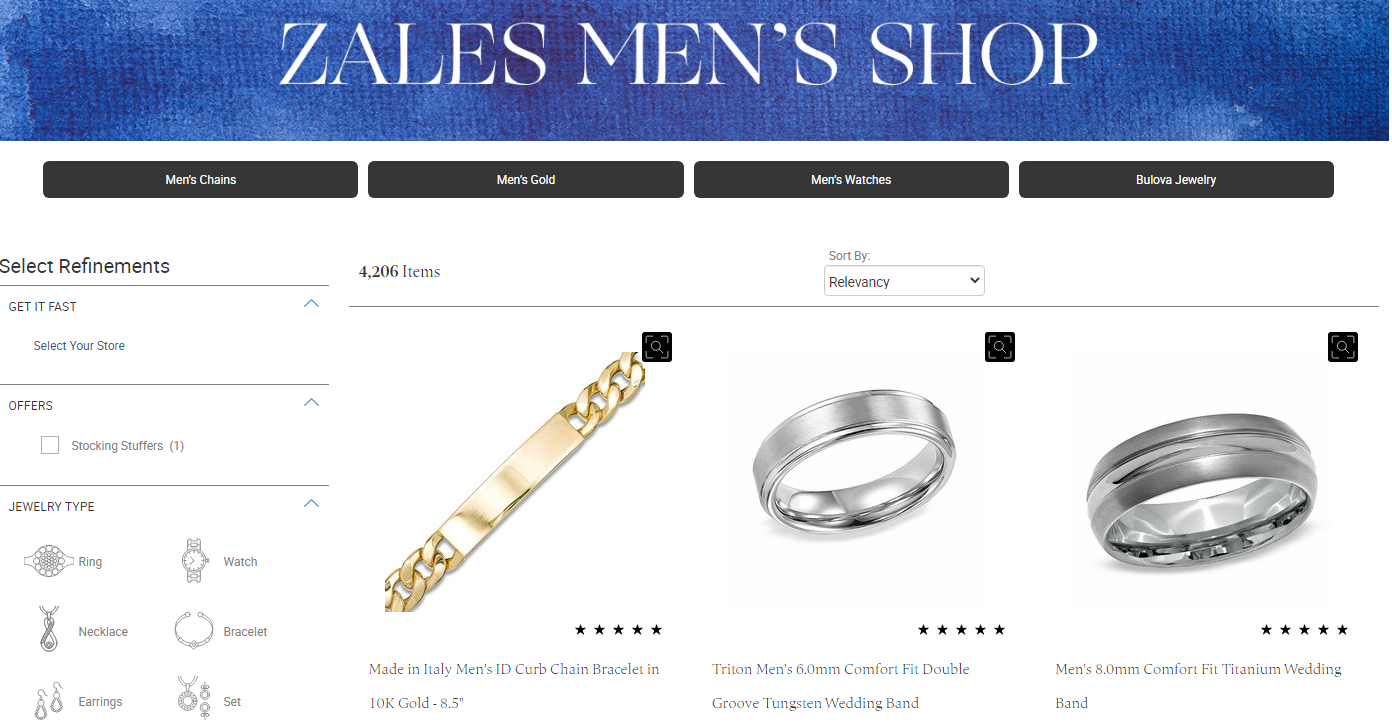Choose the Watch jewelry type icon
The height and width of the screenshot is (722, 1392).
[194, 561]
